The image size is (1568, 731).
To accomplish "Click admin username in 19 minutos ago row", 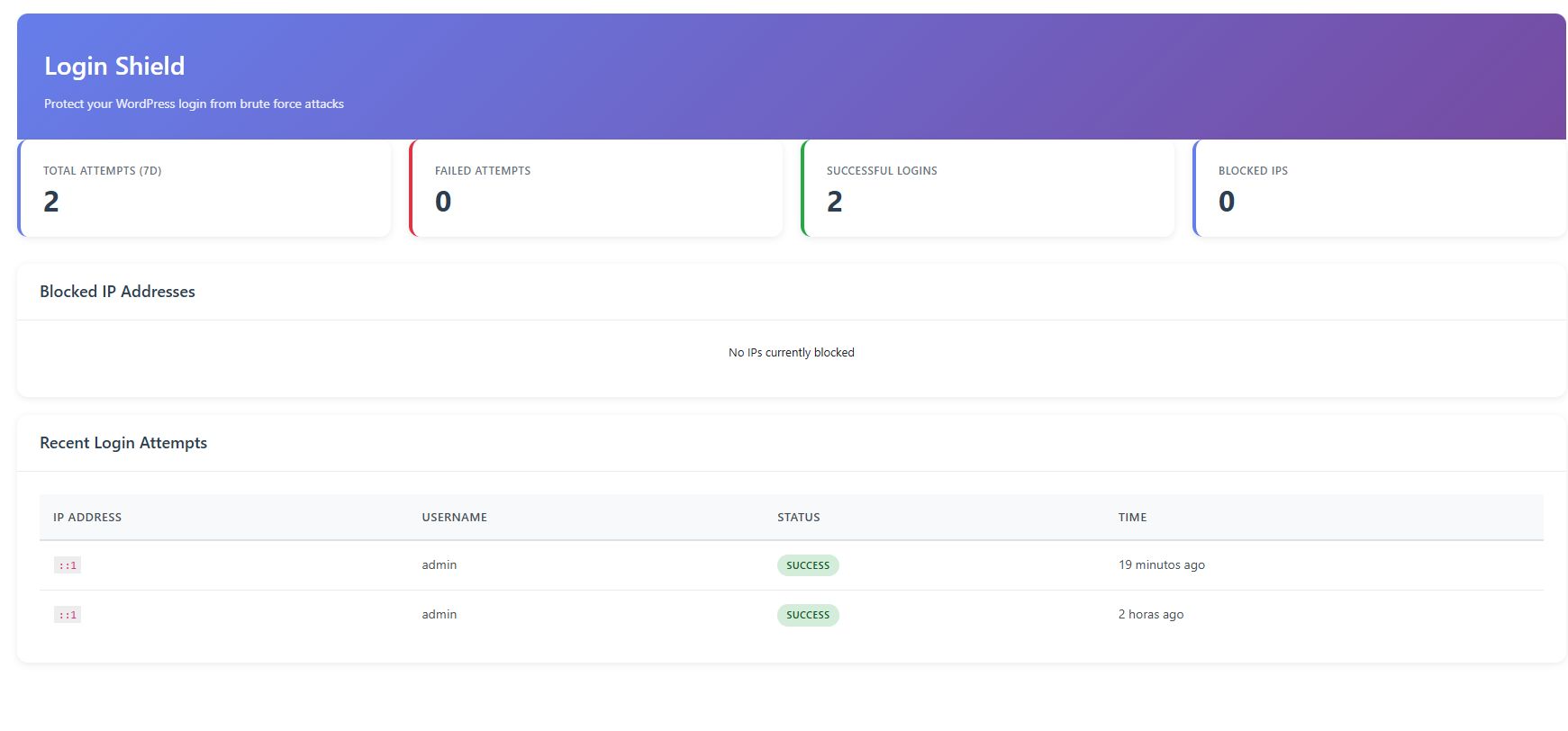I will 440,564.
